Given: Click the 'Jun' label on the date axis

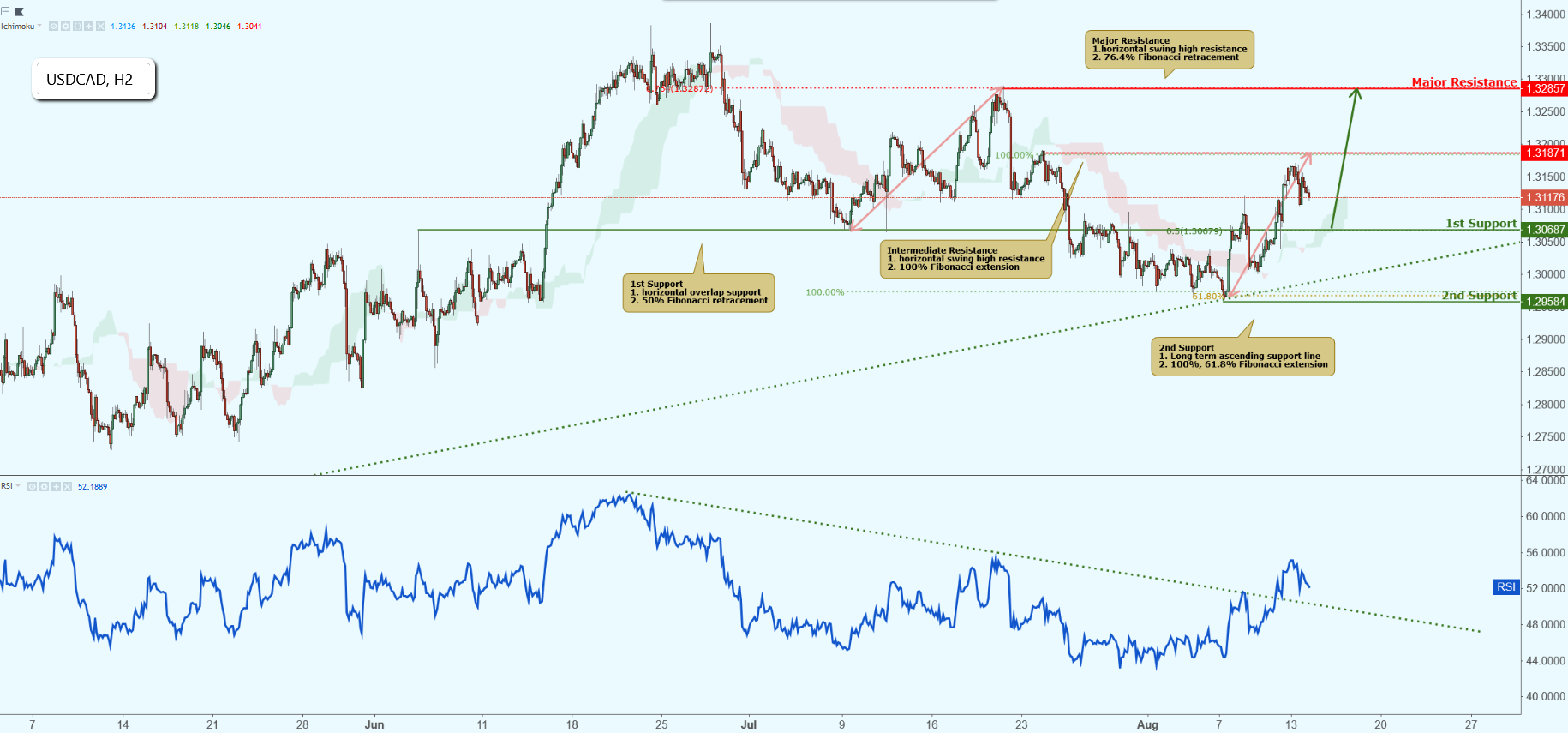Looking at the screenshot, I should click(374, 724).
